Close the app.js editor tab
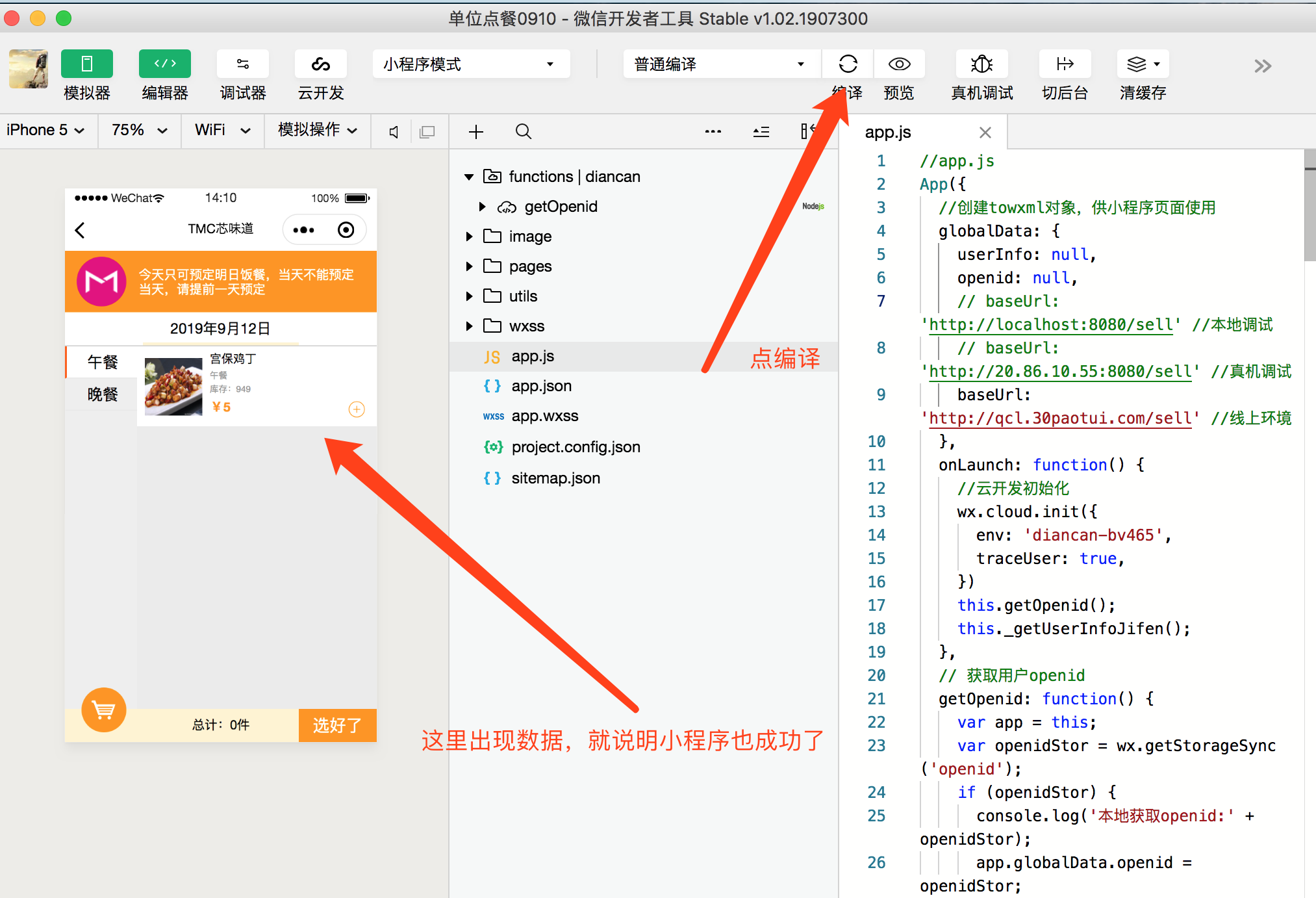 985,133
